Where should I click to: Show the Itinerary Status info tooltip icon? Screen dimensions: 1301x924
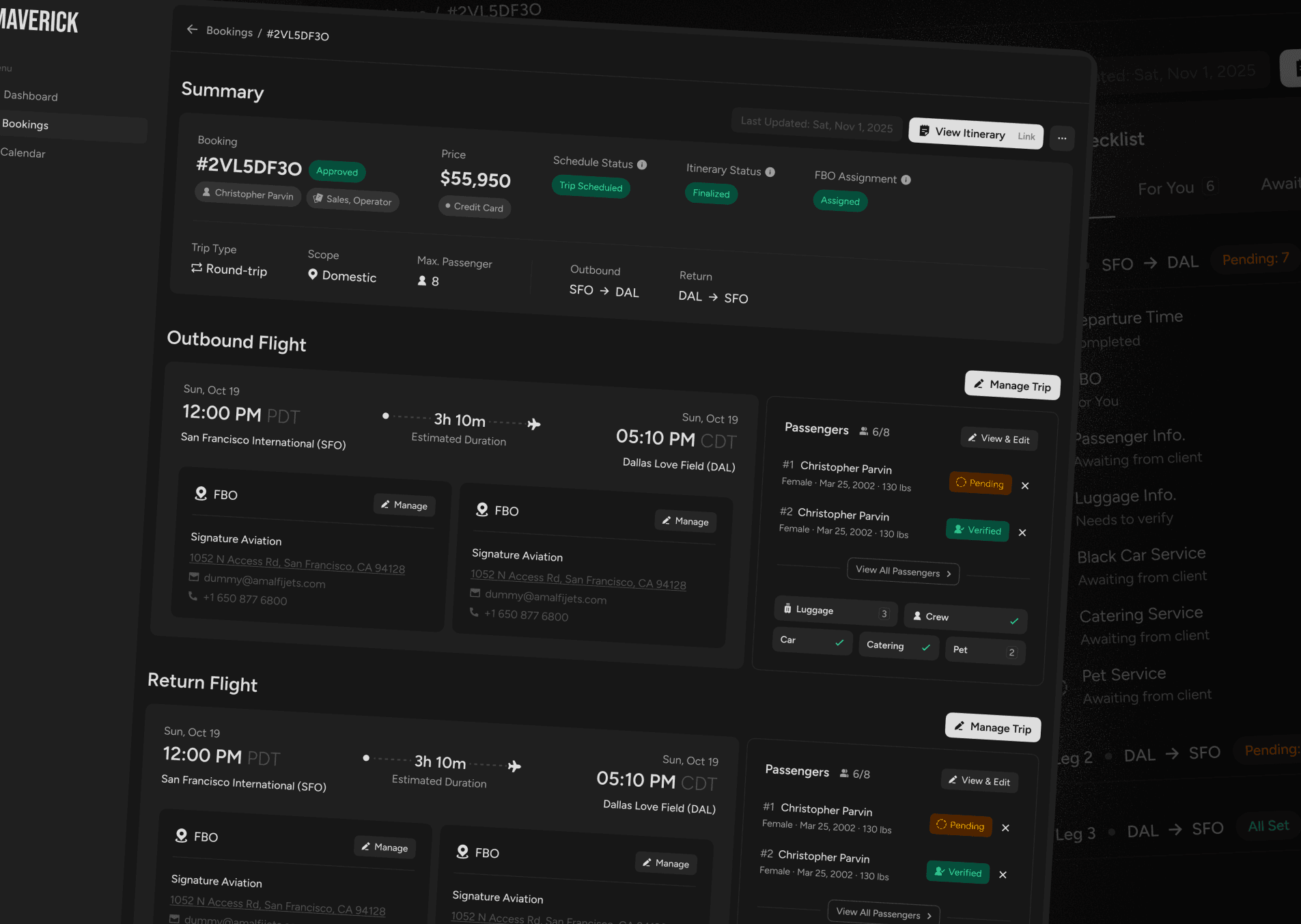pos(770,172)
